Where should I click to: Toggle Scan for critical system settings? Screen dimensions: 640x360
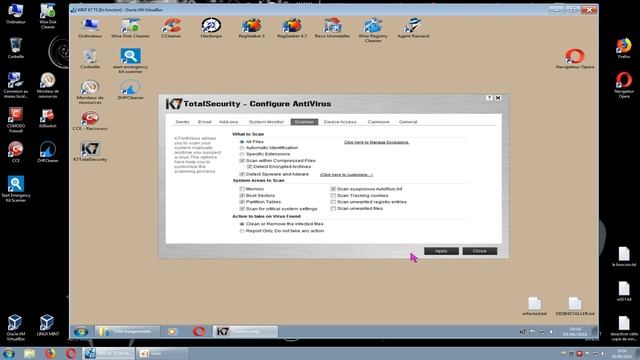click(x=242, y=209)
